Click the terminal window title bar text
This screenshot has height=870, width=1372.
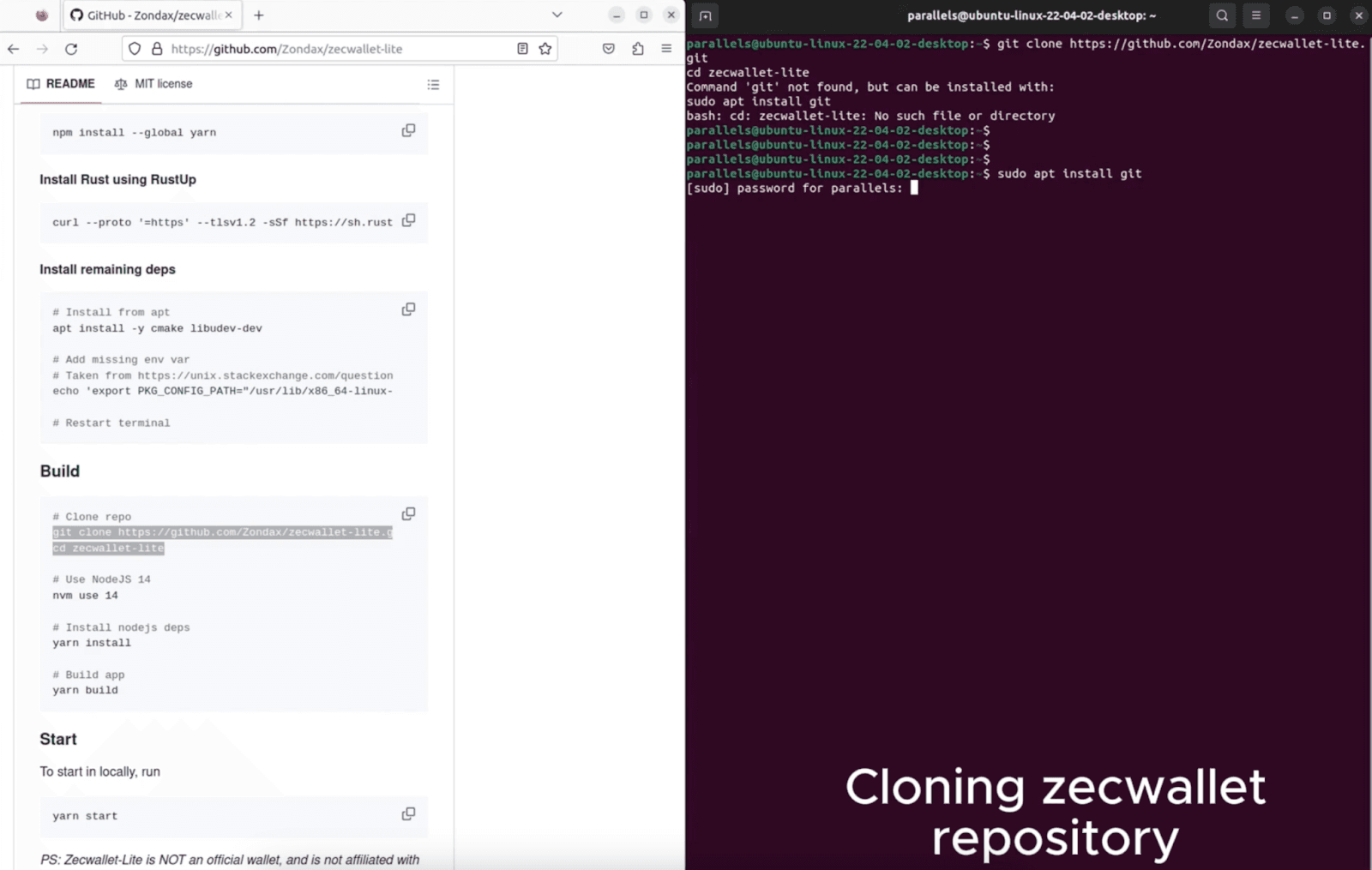(1032, 15)
